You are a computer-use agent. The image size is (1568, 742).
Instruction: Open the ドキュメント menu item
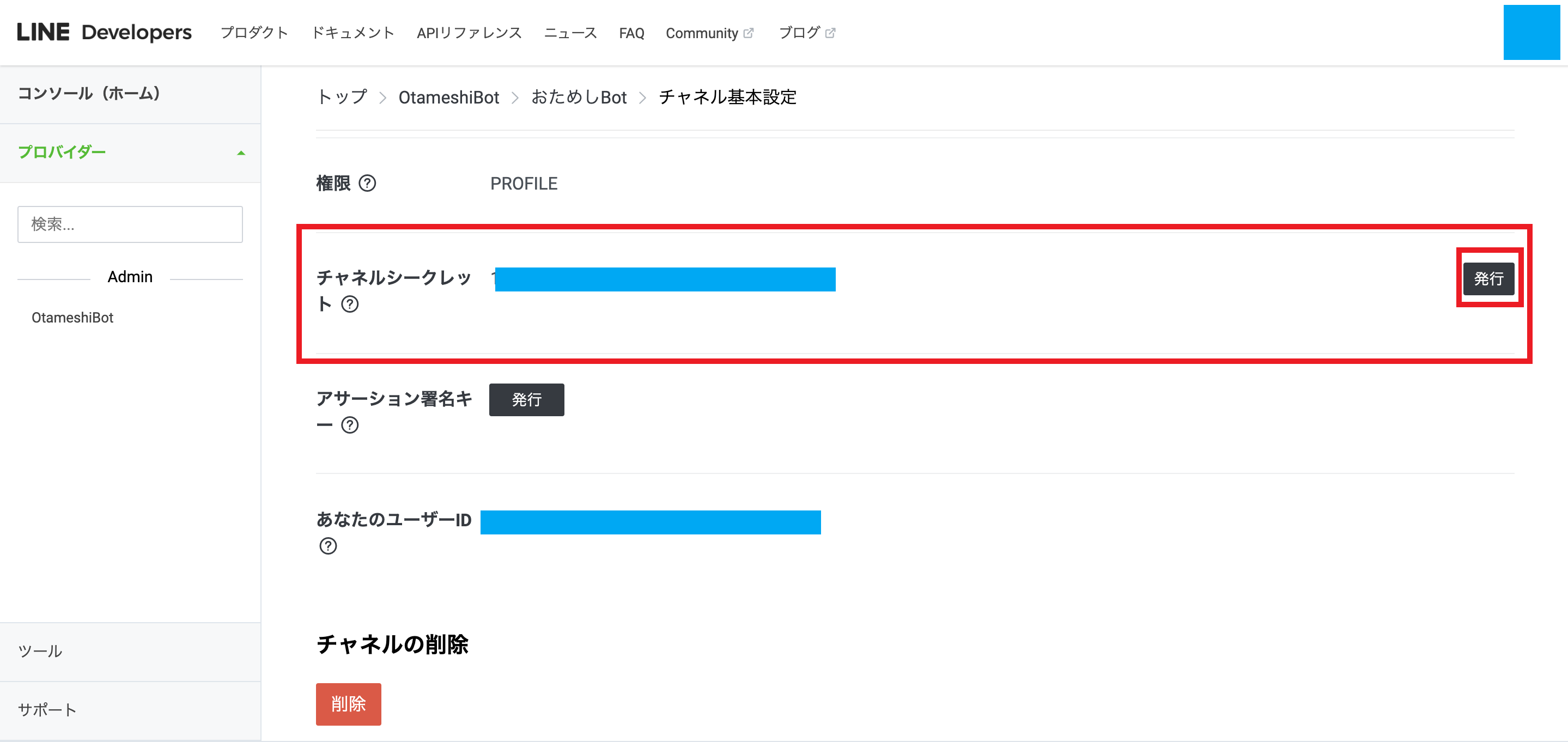pyautogui.click(x=353, y=33)
